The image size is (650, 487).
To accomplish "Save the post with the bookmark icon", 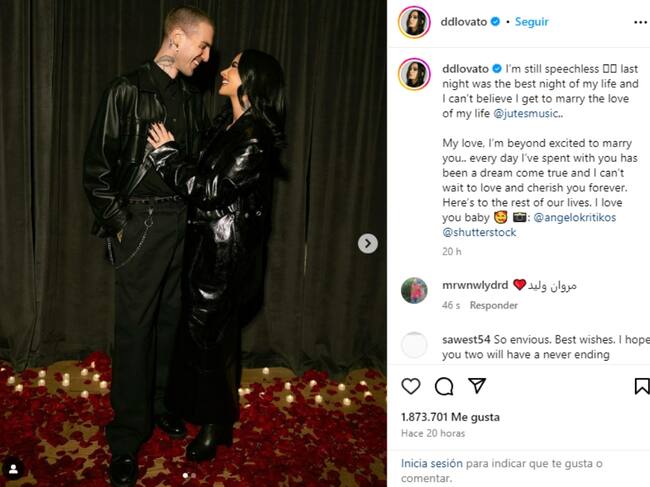I will point(642,386).
